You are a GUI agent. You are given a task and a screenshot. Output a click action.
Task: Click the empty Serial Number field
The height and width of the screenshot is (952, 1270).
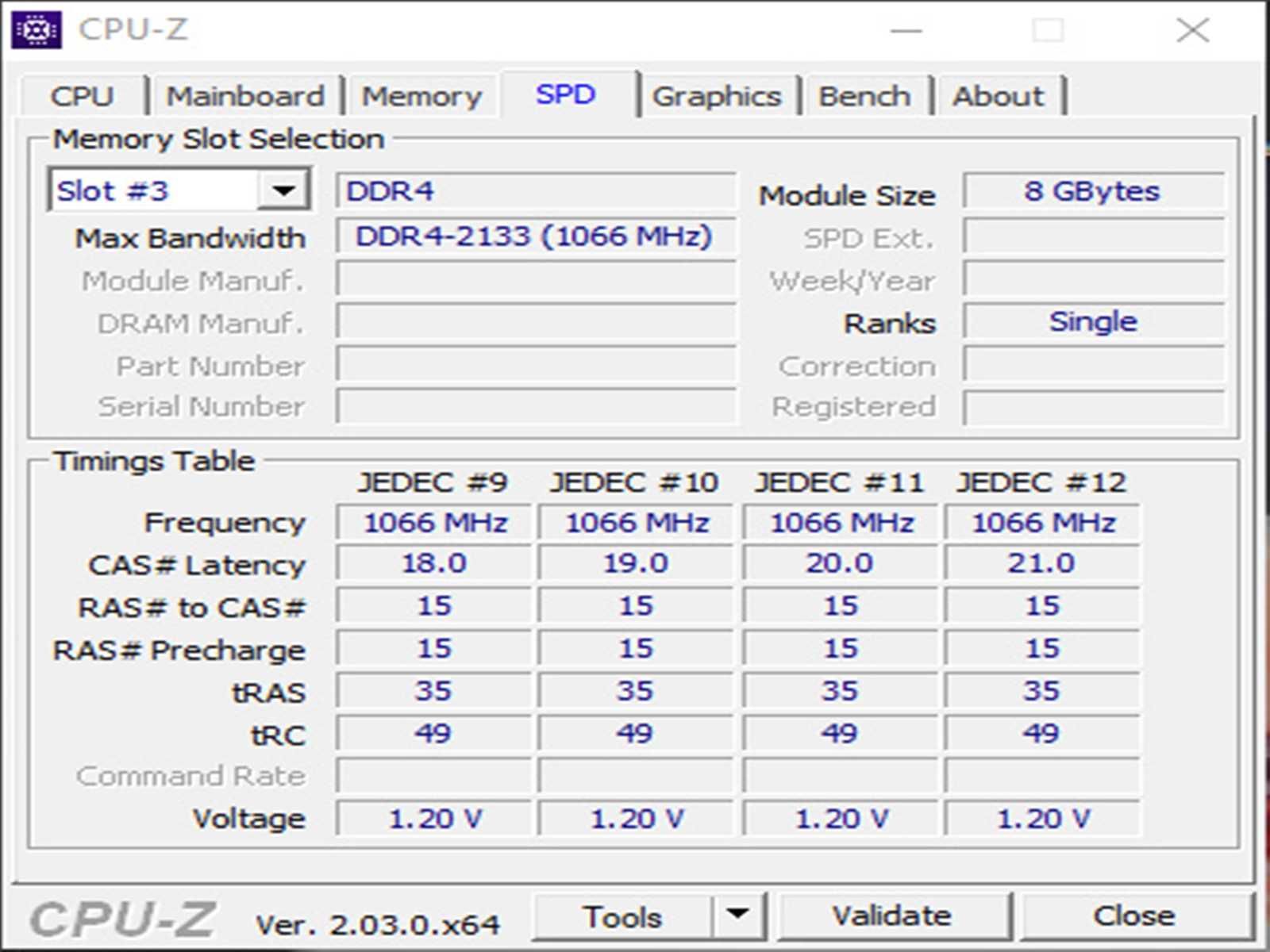click(536, 406)
